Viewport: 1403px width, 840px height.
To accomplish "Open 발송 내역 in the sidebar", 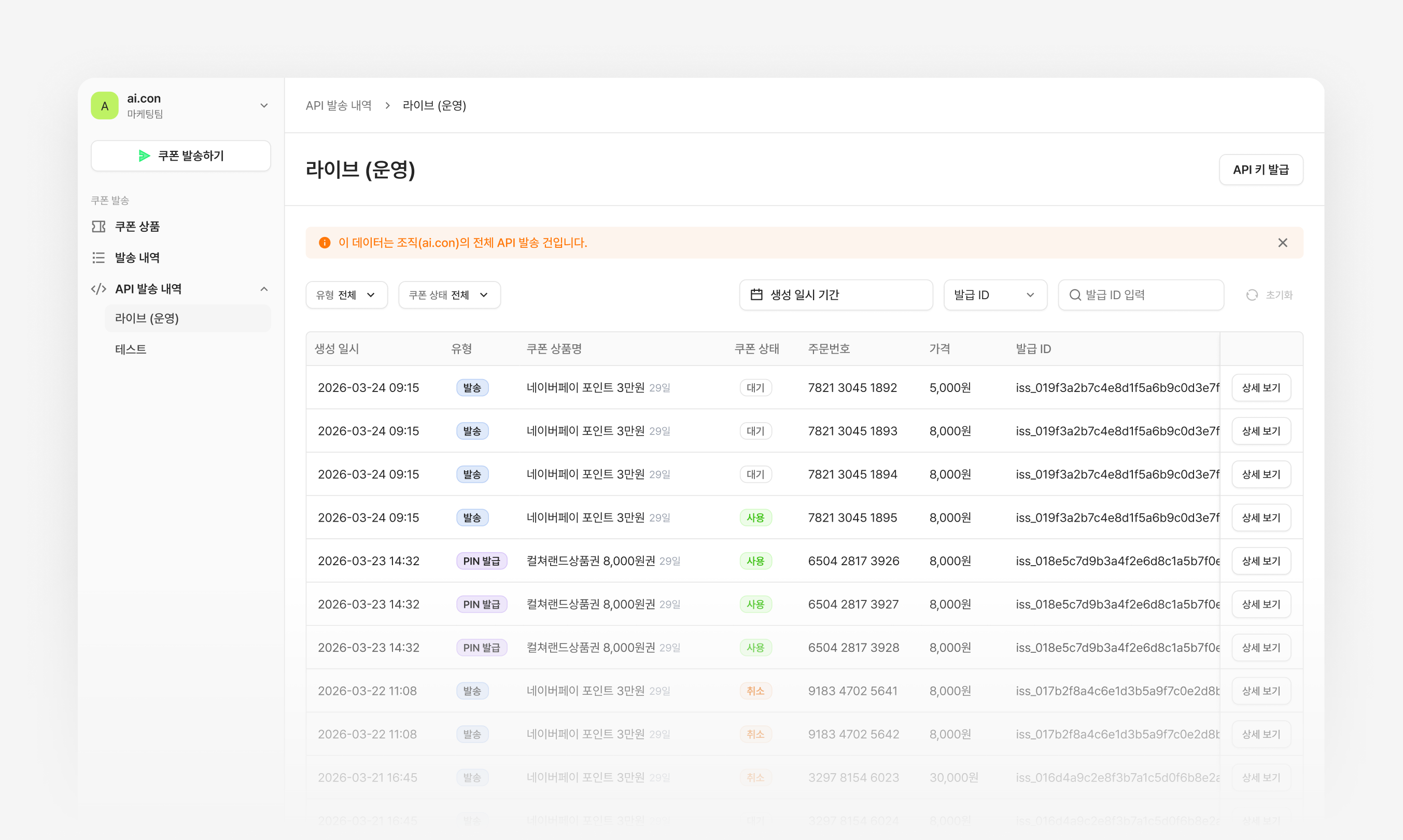I will [181, 258].
